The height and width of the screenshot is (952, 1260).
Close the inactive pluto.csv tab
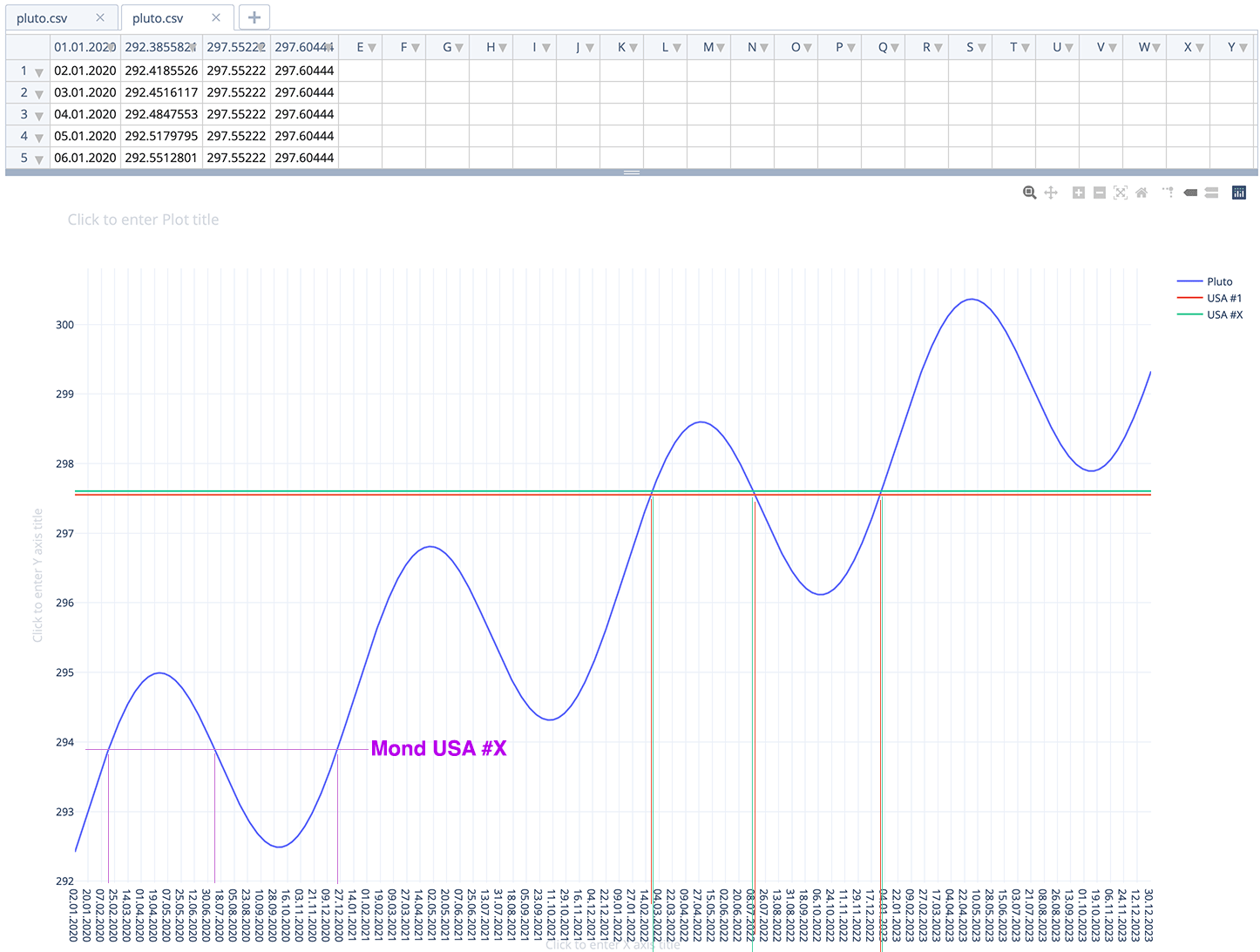click(100, 17)
